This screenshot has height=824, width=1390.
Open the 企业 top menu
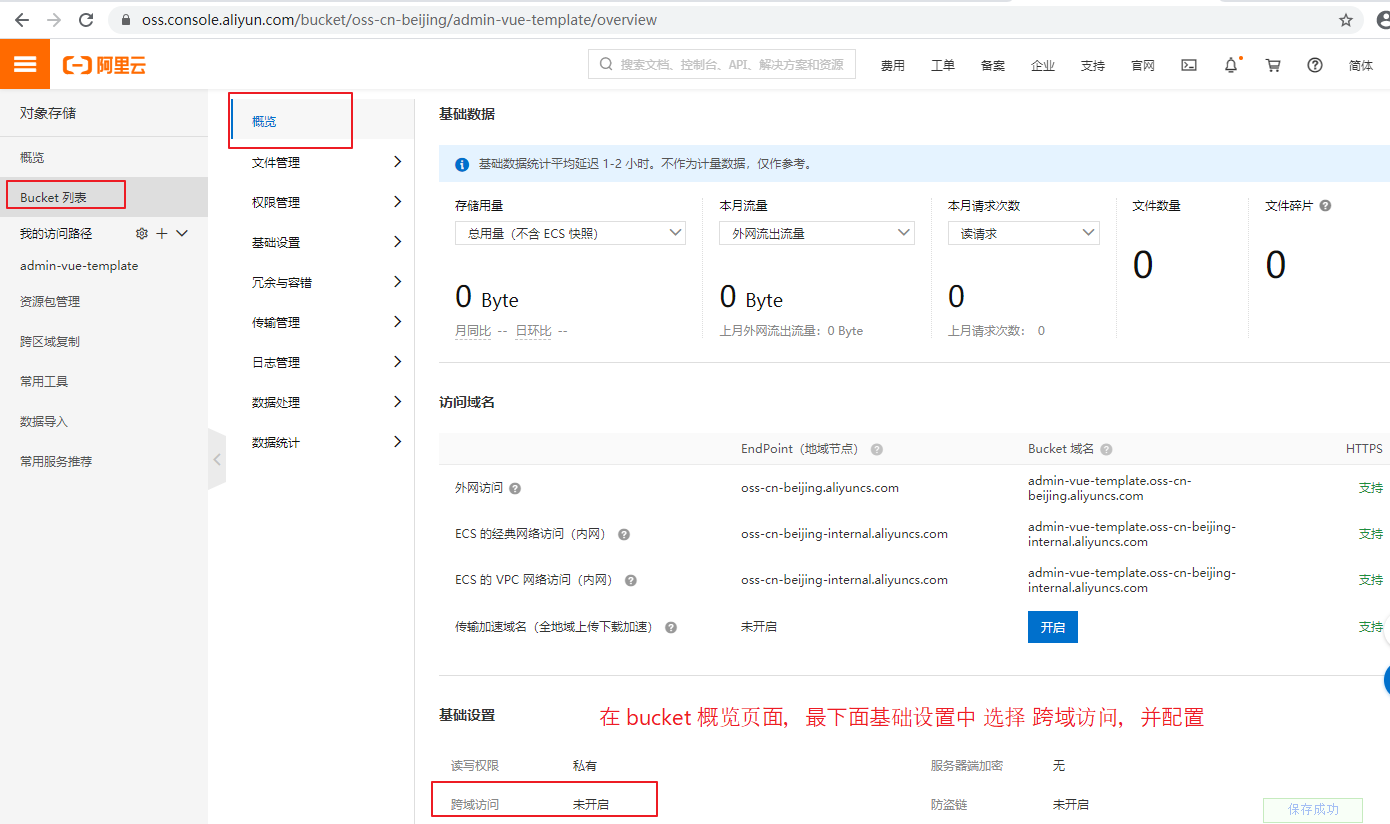click(1043, 66)
